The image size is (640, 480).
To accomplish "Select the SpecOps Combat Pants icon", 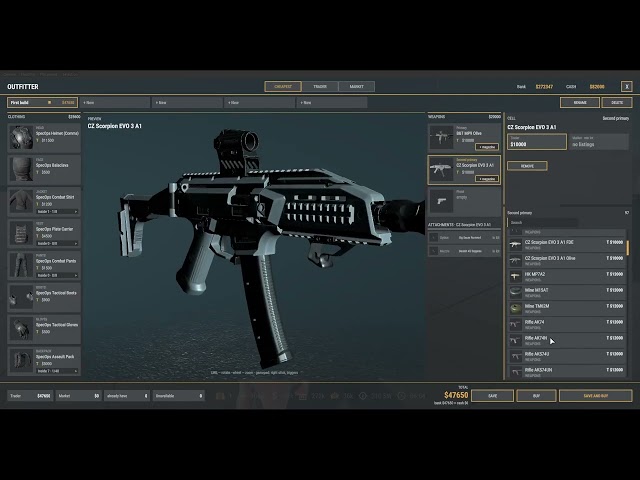I will (x=21, y=265).
